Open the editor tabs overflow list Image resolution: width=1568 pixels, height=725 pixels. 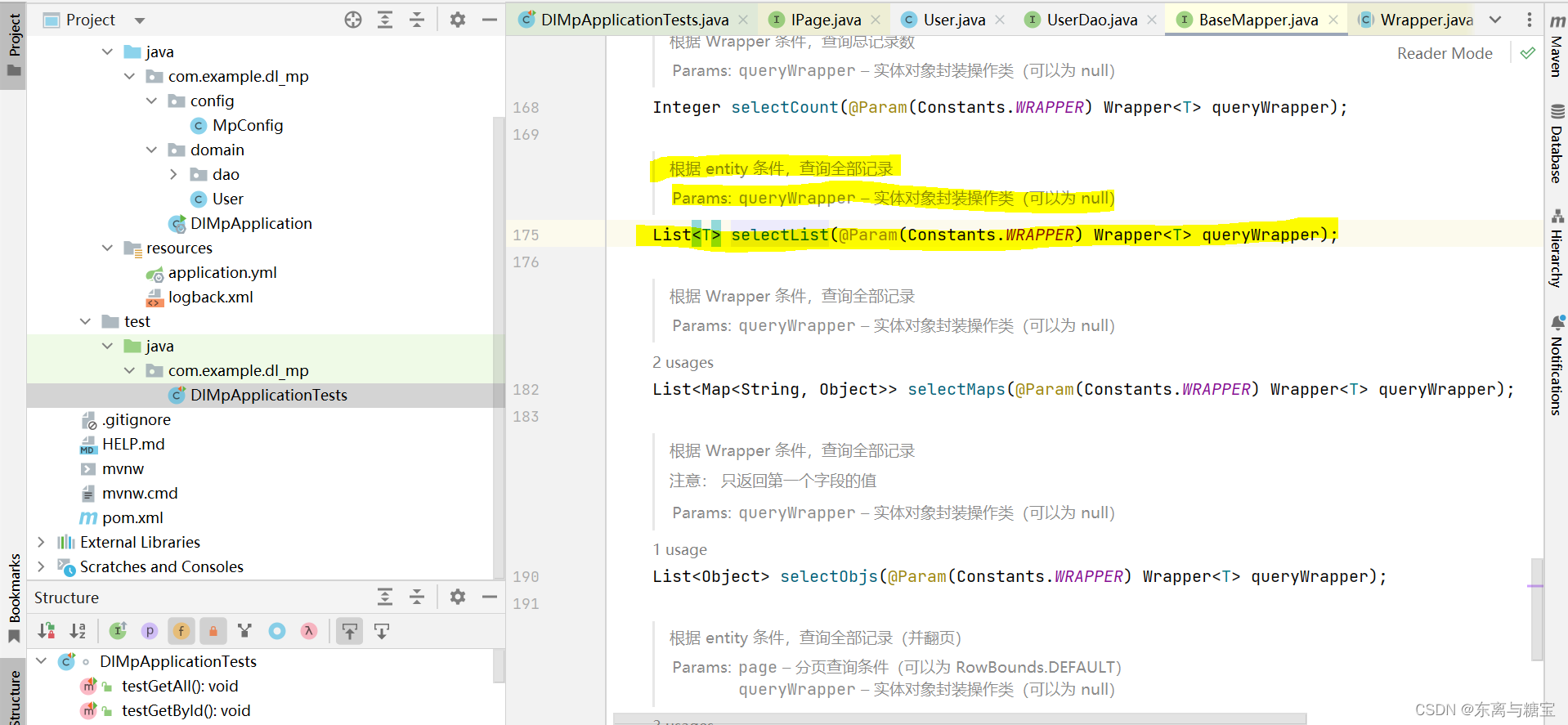tap(1495, 20)
